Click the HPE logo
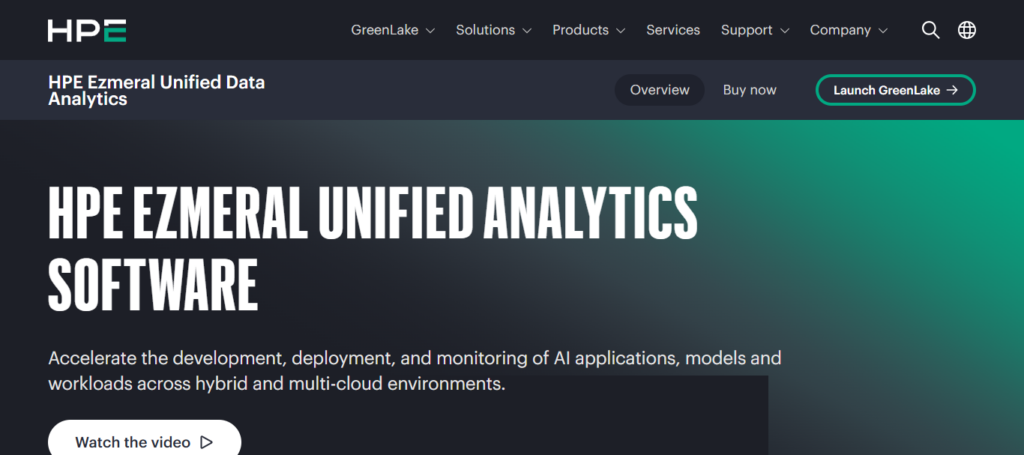Image resolution: width=1024 pixels, height=455 pixels. click(x=87, y=31)
